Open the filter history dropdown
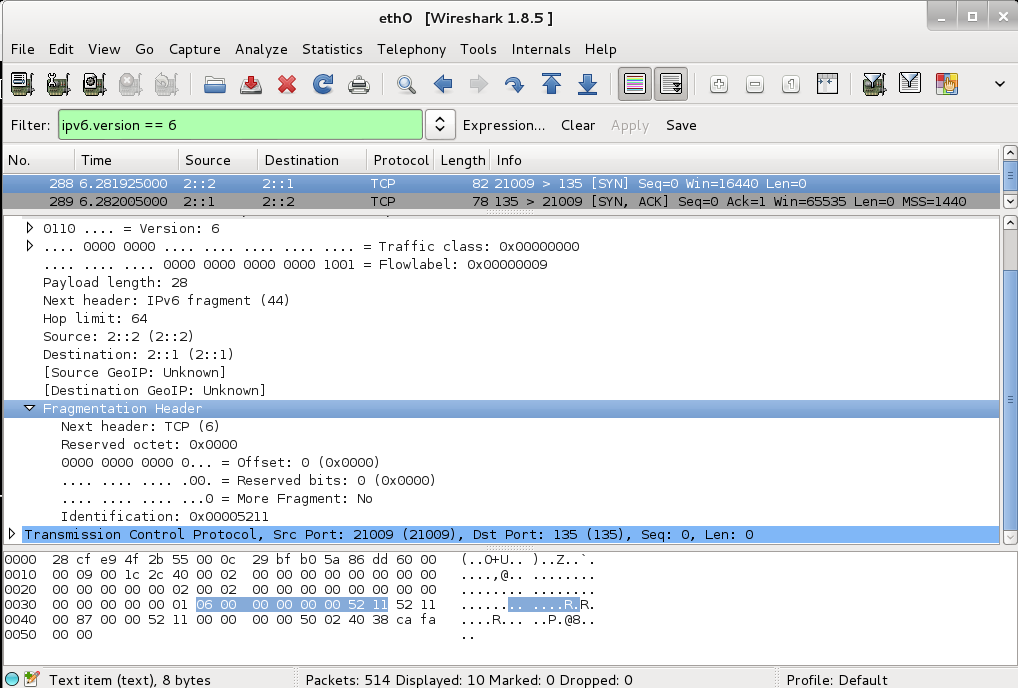Image resolution: width=1018 pixels, height=688 pixels. [x=440, y=125]
